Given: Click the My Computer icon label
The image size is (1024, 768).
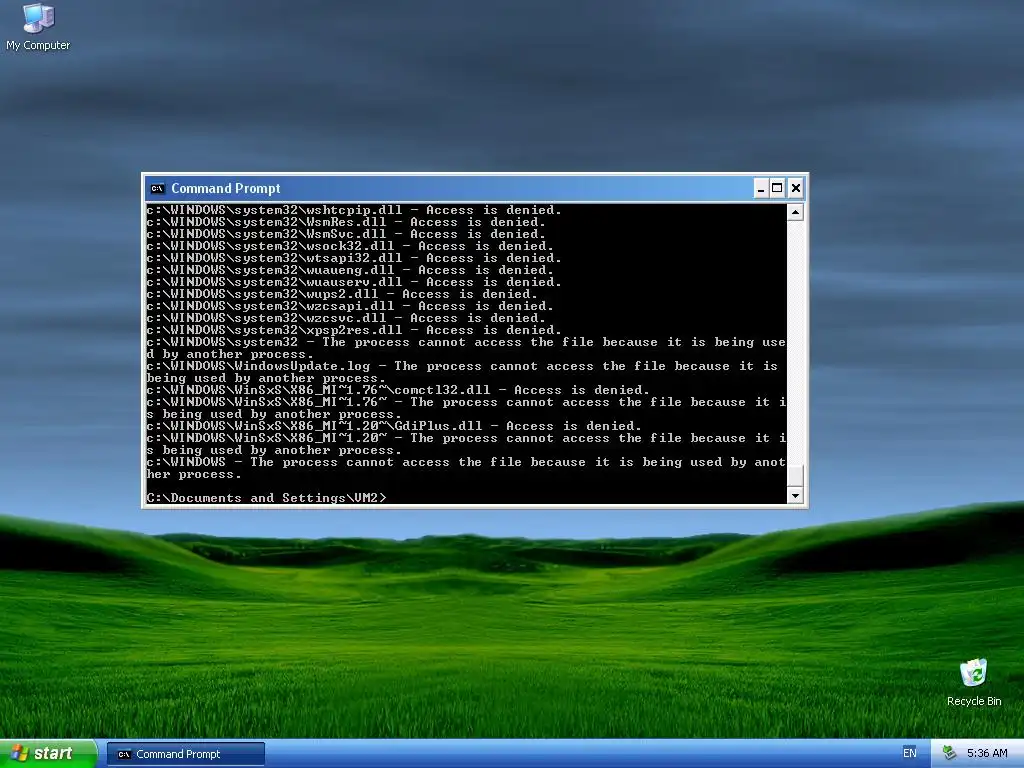Looking at the screenshot, I should pyautogui.click(x=38, y=45).
